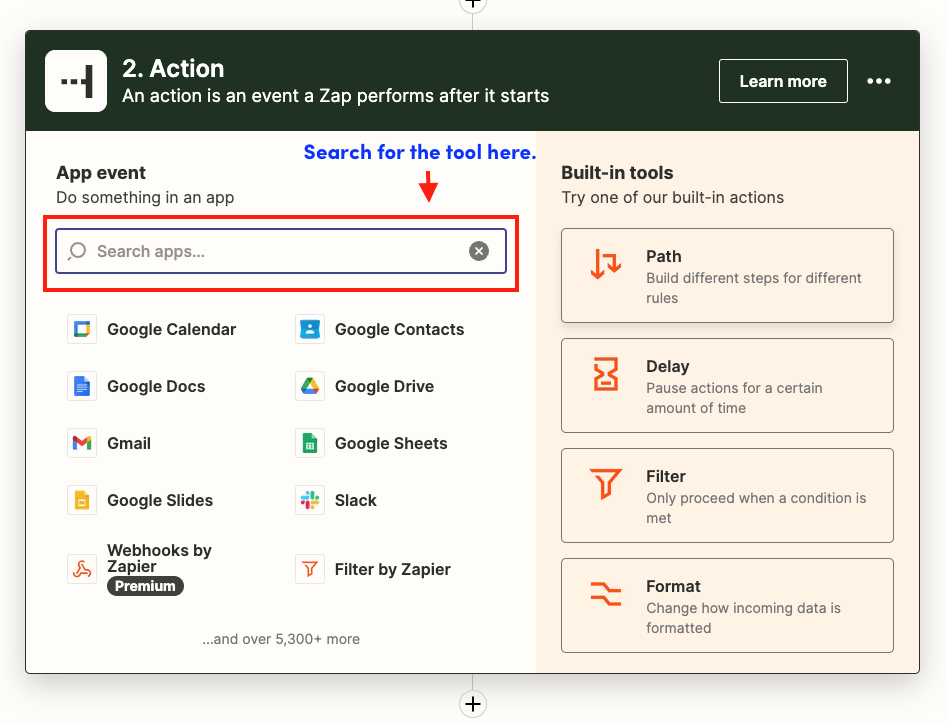Select the Google Contacts icon
947x725 pixels.
coord(310,329)
